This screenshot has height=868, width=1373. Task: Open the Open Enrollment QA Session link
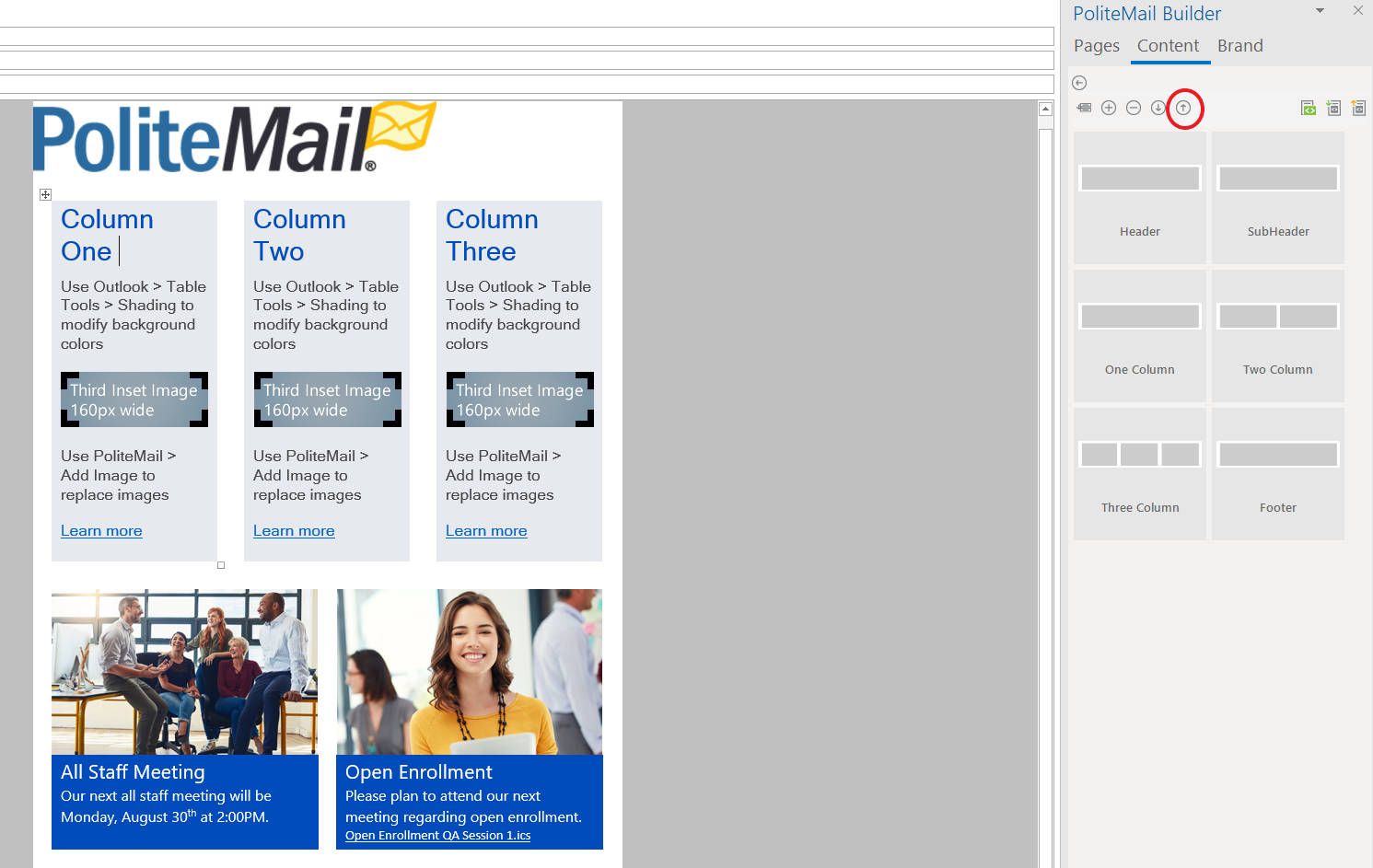(x=437, y=836)
